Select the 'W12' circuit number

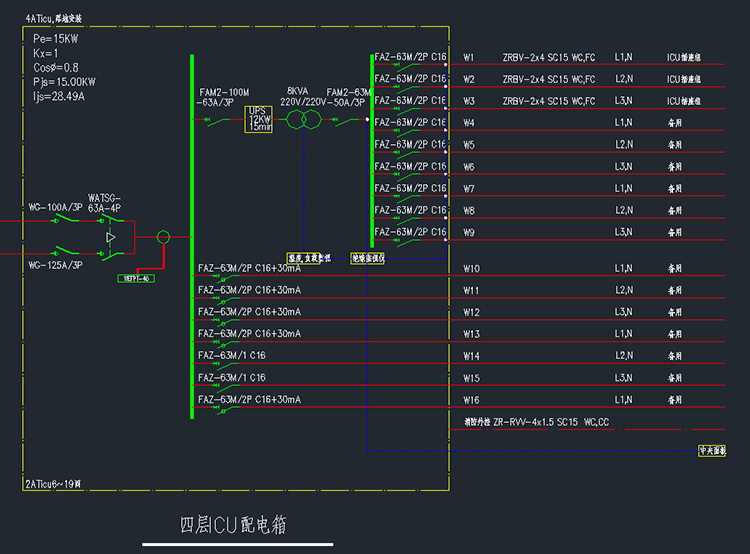pyautogui.click(x=471, y=312)
